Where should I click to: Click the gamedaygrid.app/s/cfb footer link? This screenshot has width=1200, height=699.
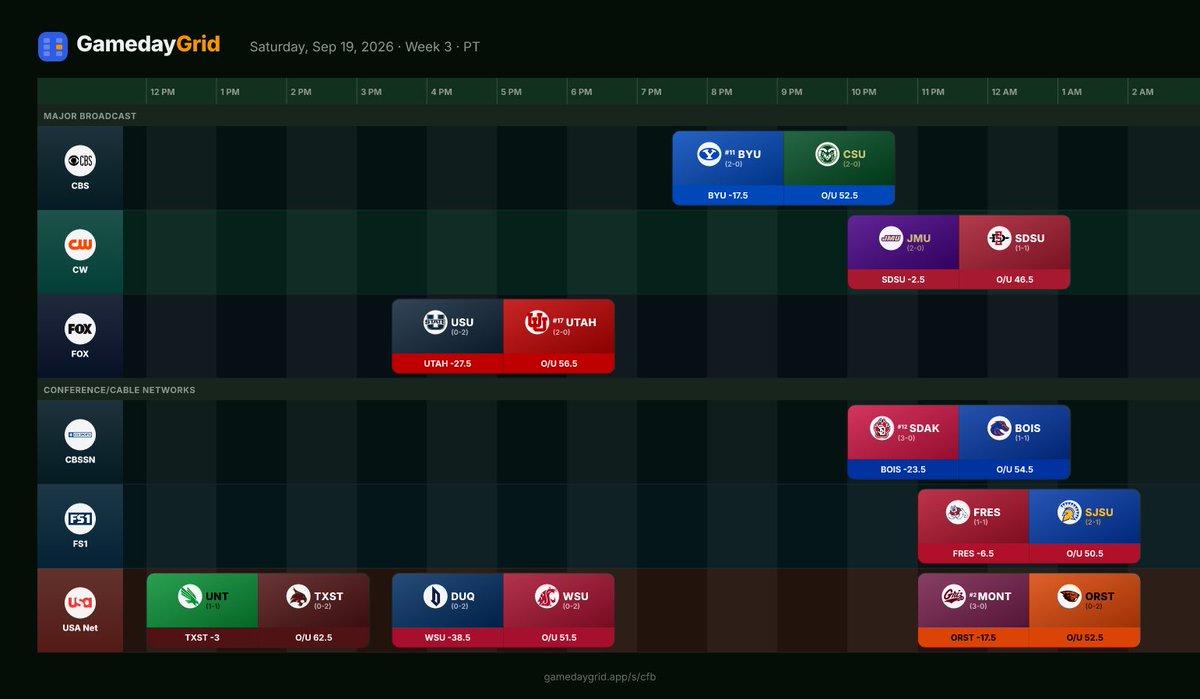click(600, 677)
